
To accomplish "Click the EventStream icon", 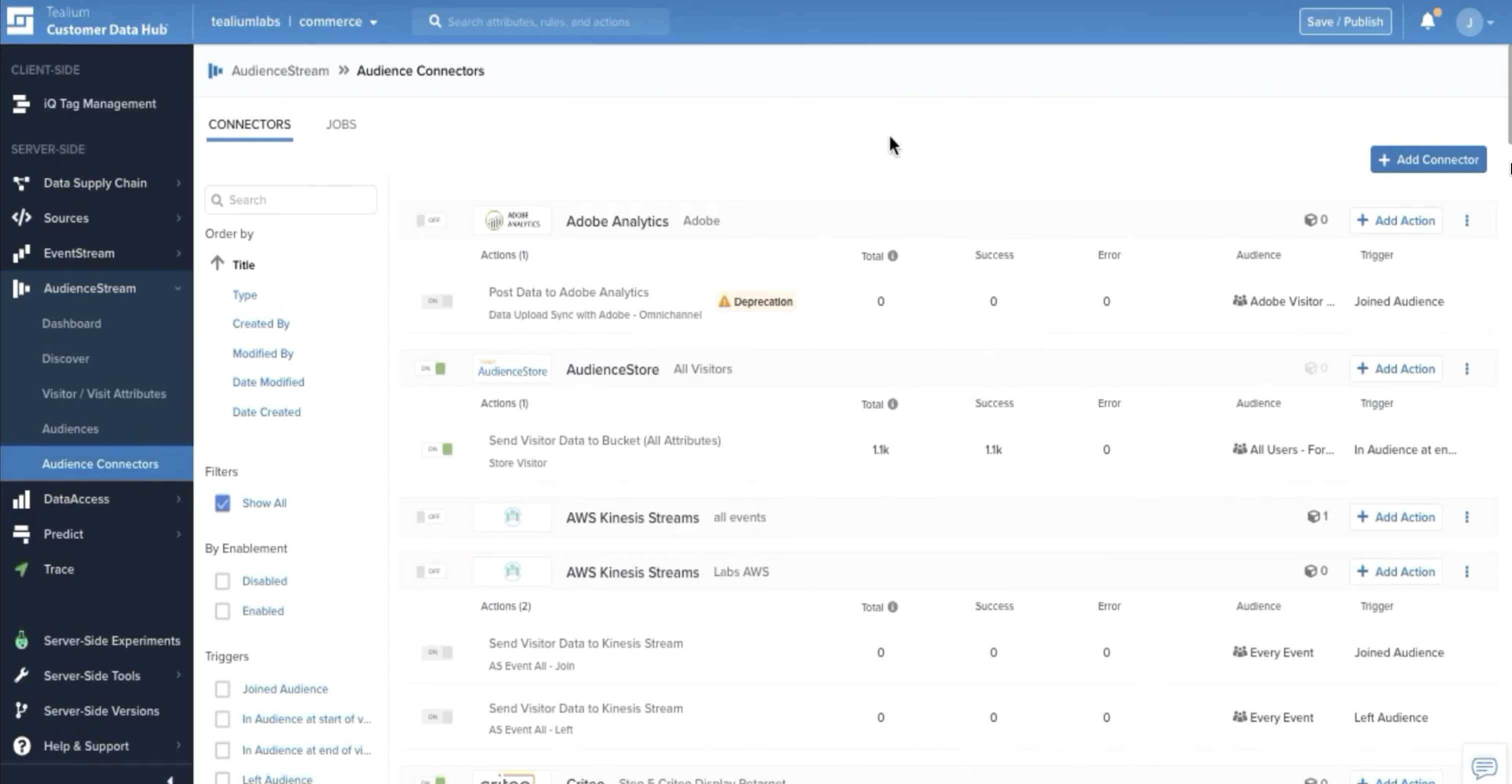I will click(x=21, y=253).
